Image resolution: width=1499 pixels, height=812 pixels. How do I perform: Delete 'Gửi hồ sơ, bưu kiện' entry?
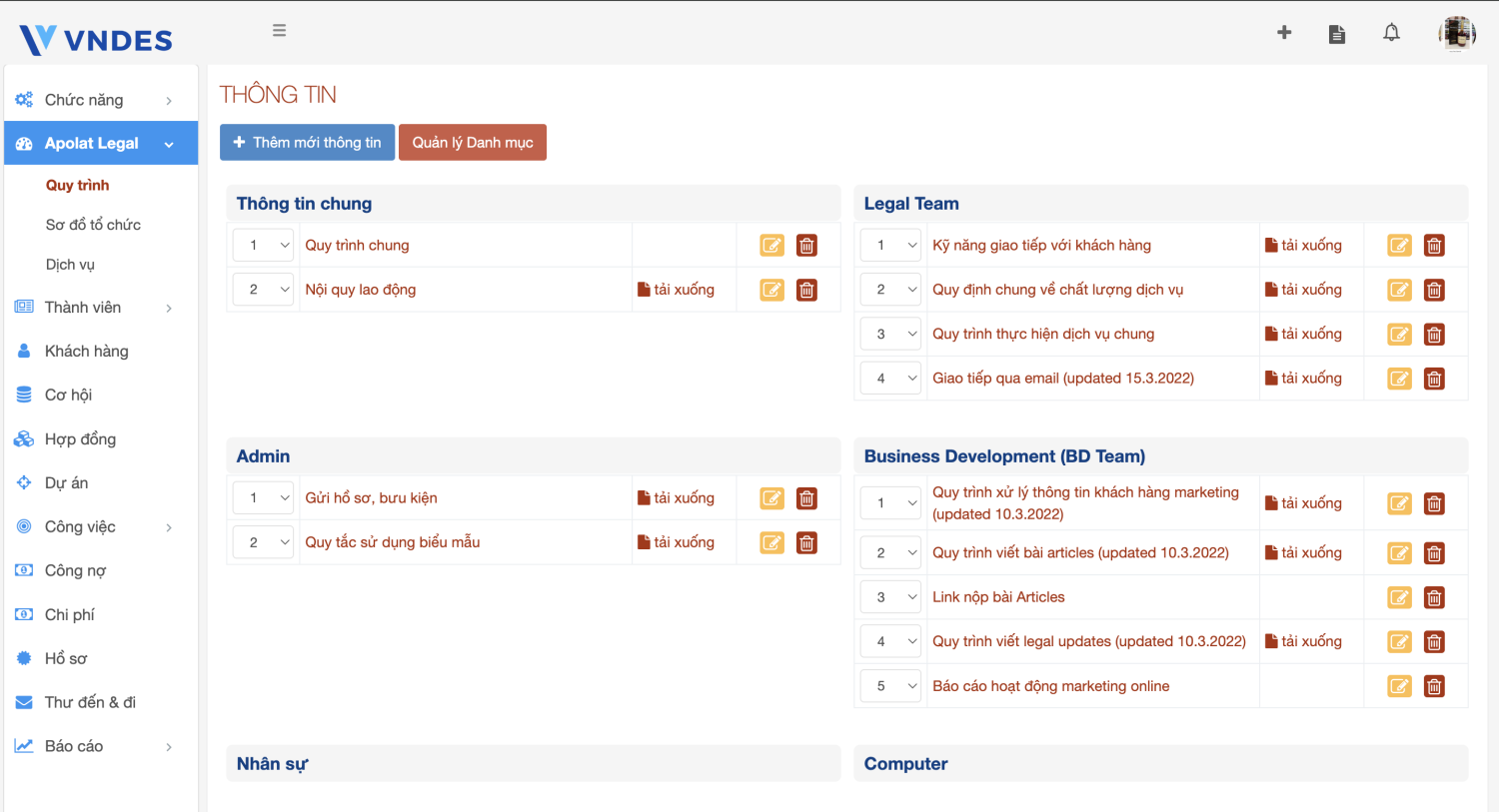click(x=806, y=498)
